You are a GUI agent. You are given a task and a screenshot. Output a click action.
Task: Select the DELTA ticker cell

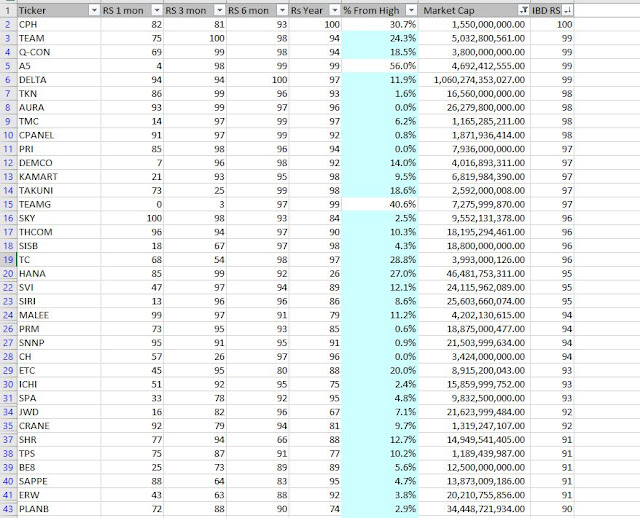[x=59, y=80]
